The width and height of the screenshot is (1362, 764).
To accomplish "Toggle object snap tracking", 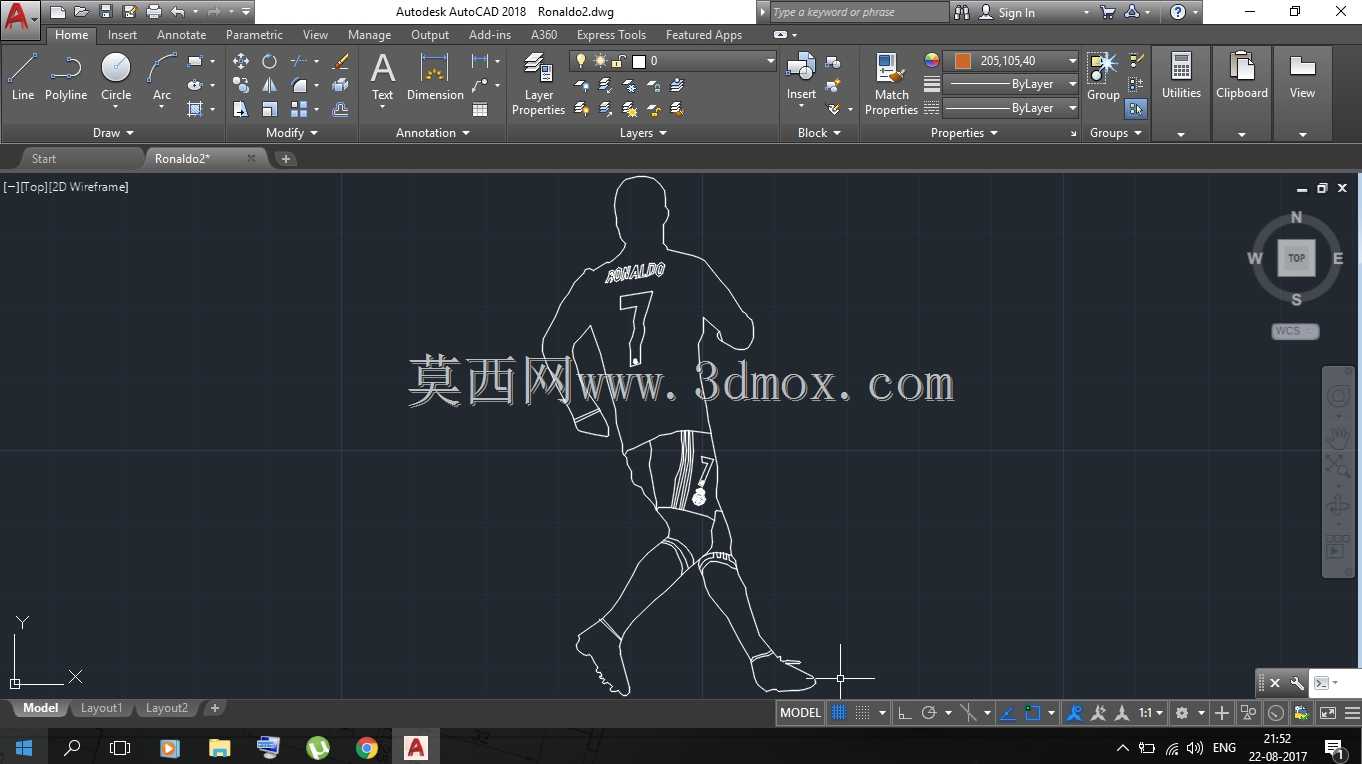I will pyautogui.click(x=1007, y=713).
